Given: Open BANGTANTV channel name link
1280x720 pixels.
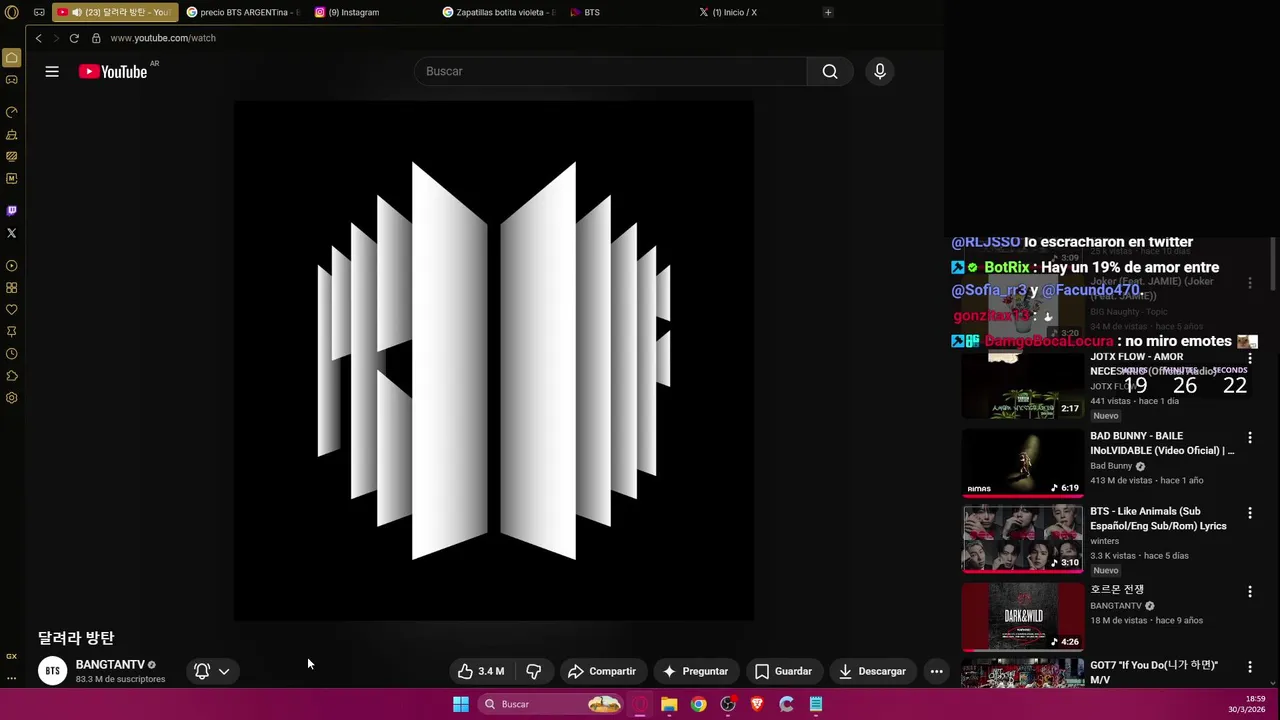Looking at the screenshot, I should (110, 664).
